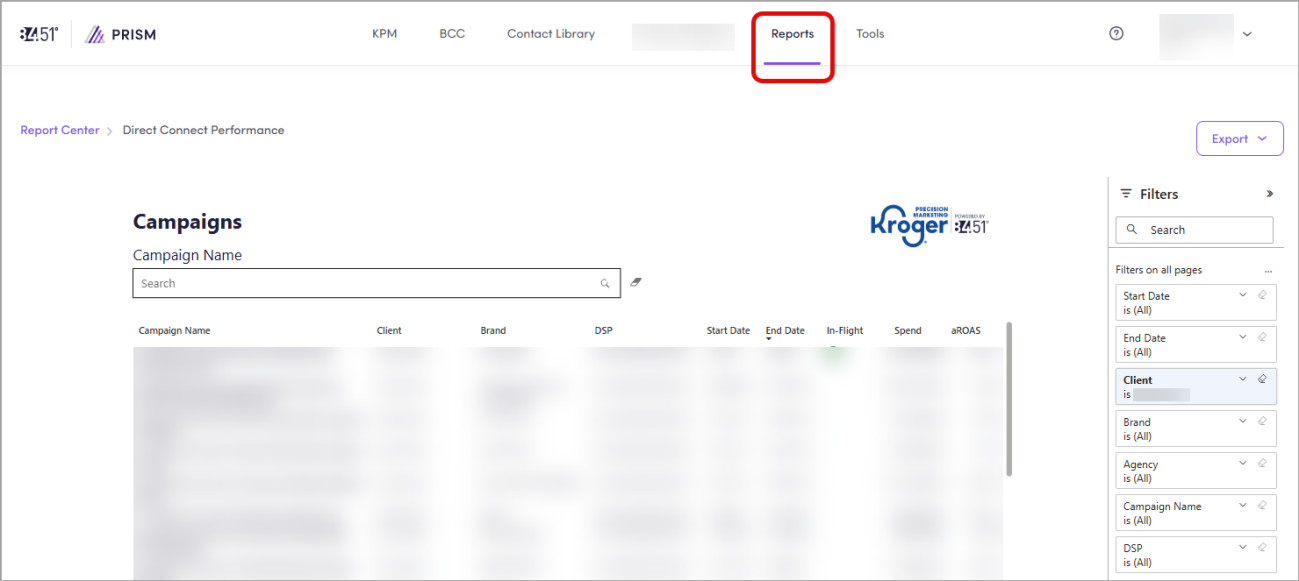The image size is (1299, 581).
Task: Open the Contact Library tab
Action: click(550, 34)
